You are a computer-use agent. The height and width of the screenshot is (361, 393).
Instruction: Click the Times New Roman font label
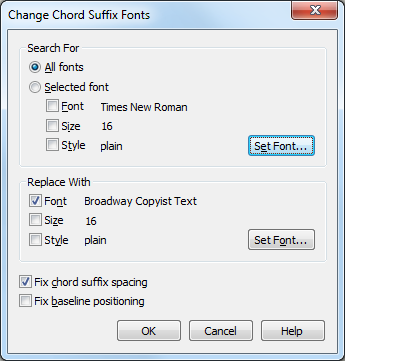point(144,107)
